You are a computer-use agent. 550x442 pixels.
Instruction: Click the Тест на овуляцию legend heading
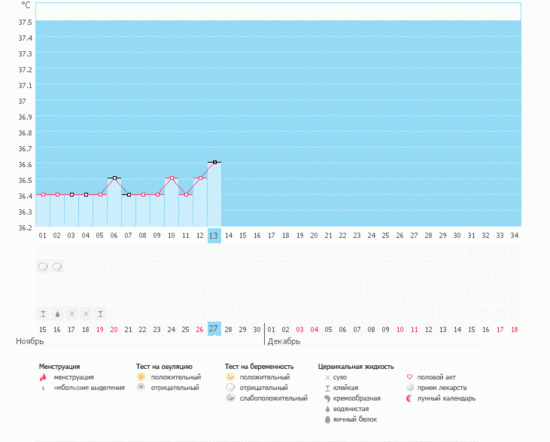tap(164, 367)
